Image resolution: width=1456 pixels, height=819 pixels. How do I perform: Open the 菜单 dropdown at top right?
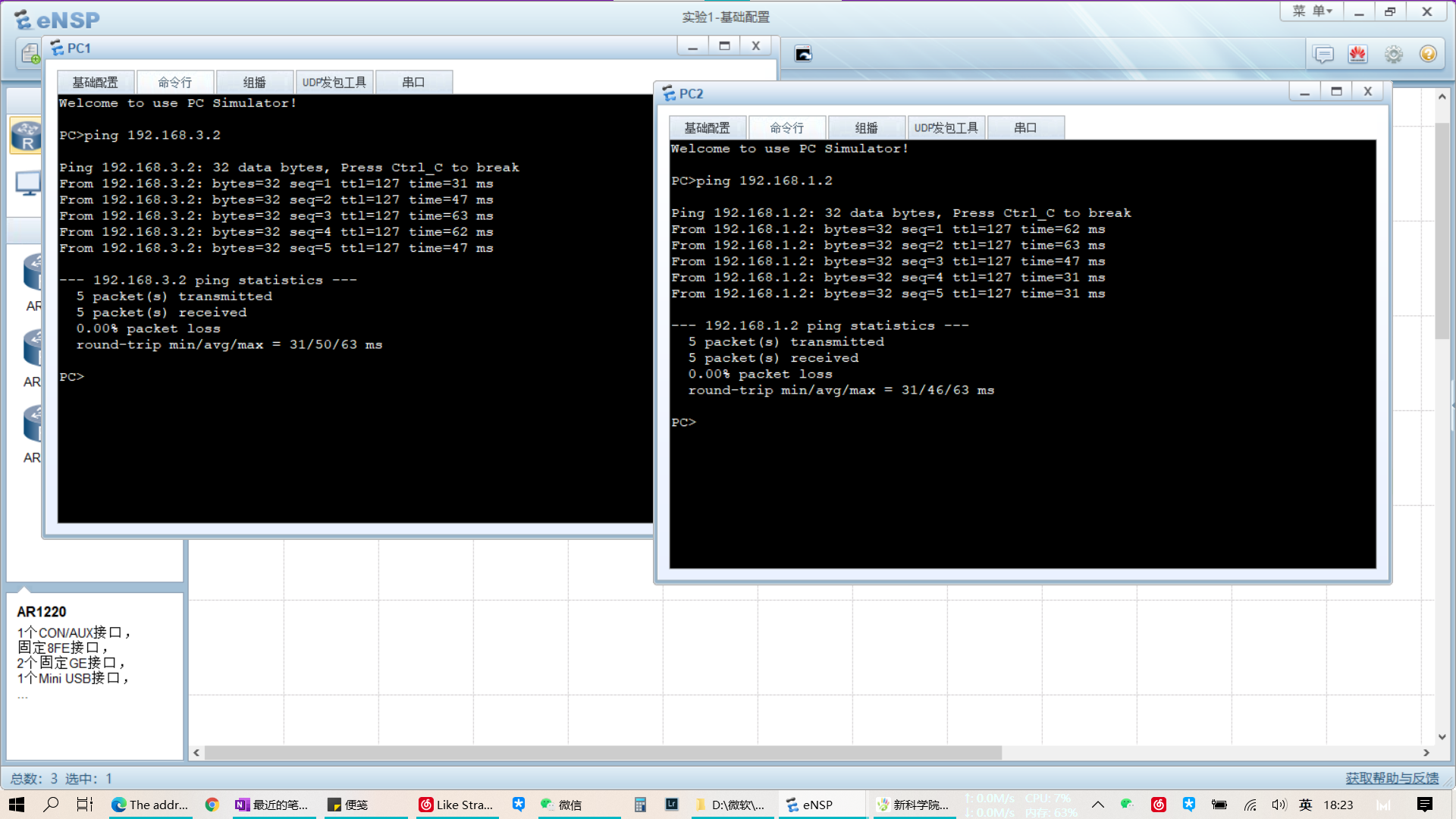pos(1310,11)
